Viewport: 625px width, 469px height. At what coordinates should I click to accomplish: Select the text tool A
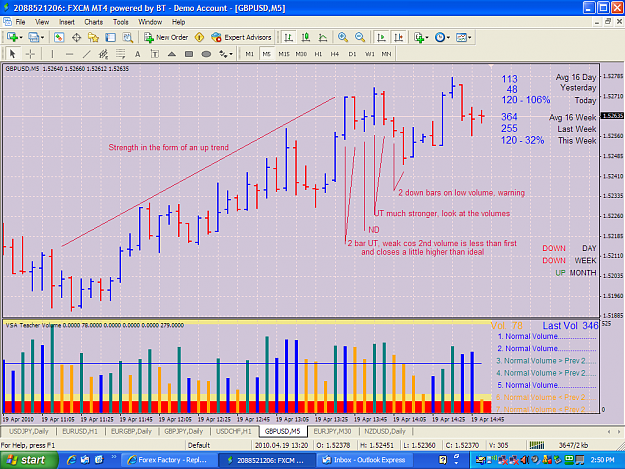point(138,54)
